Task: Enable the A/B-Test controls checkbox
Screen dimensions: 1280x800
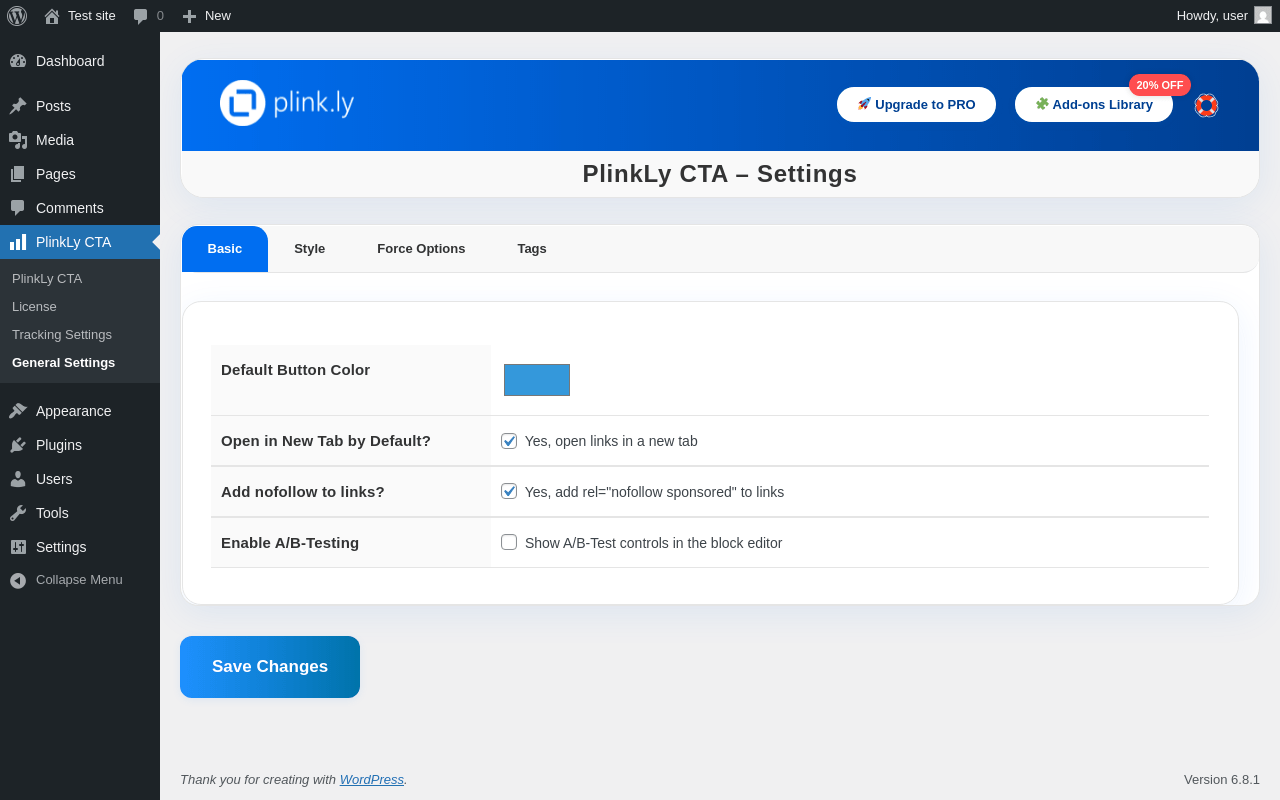Action: tap(509, 542)
